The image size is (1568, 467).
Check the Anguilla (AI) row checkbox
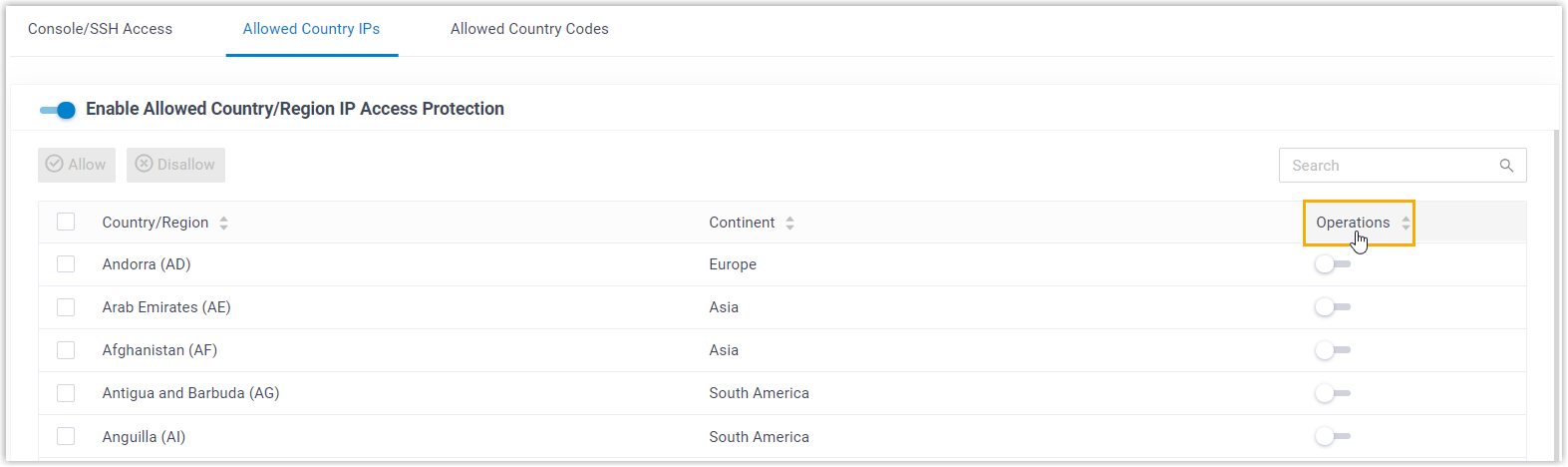66,436
